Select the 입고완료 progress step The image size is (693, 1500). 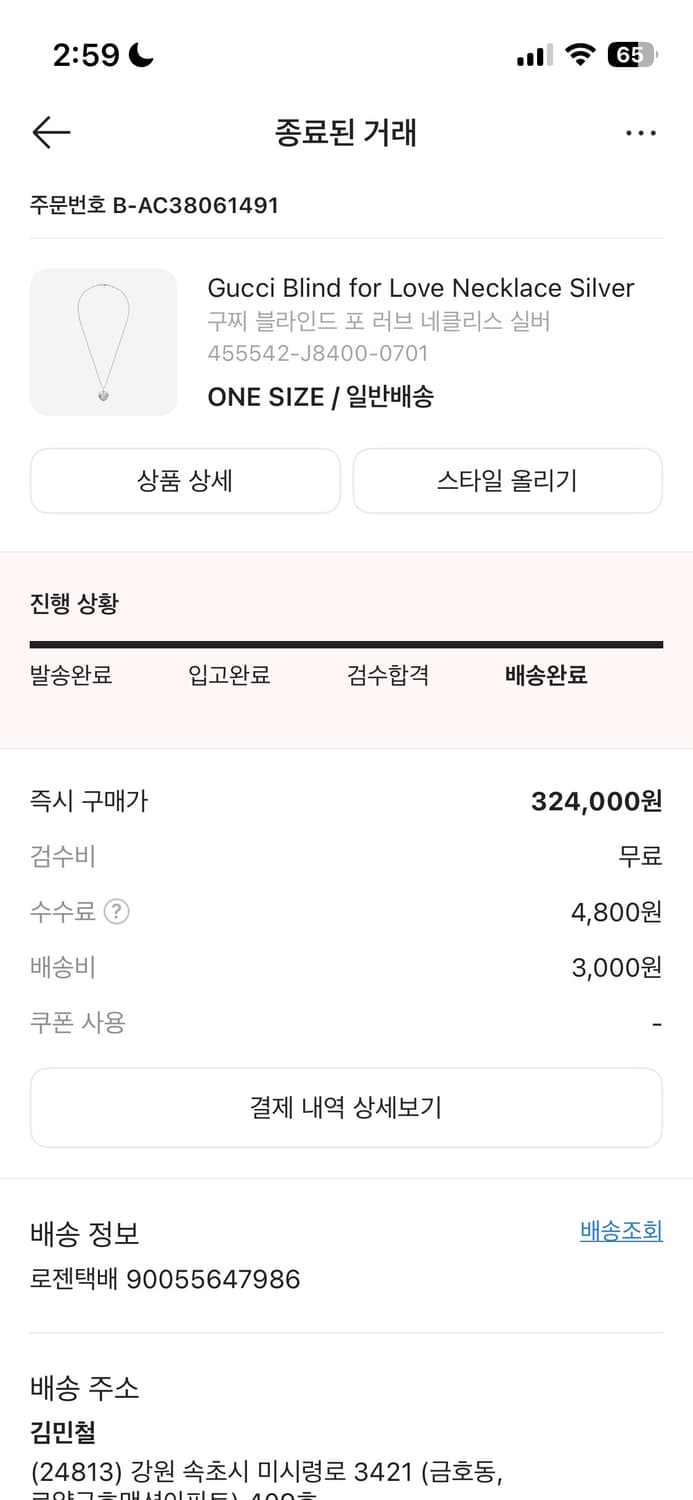(229, 675)
